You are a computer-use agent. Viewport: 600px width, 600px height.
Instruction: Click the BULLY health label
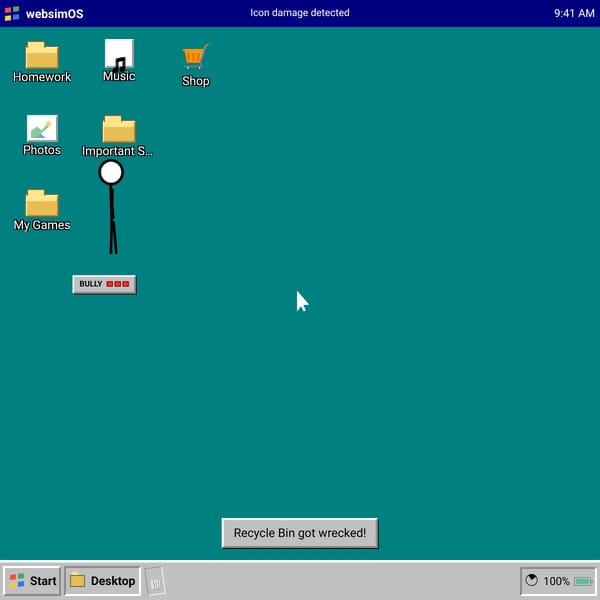104,284
